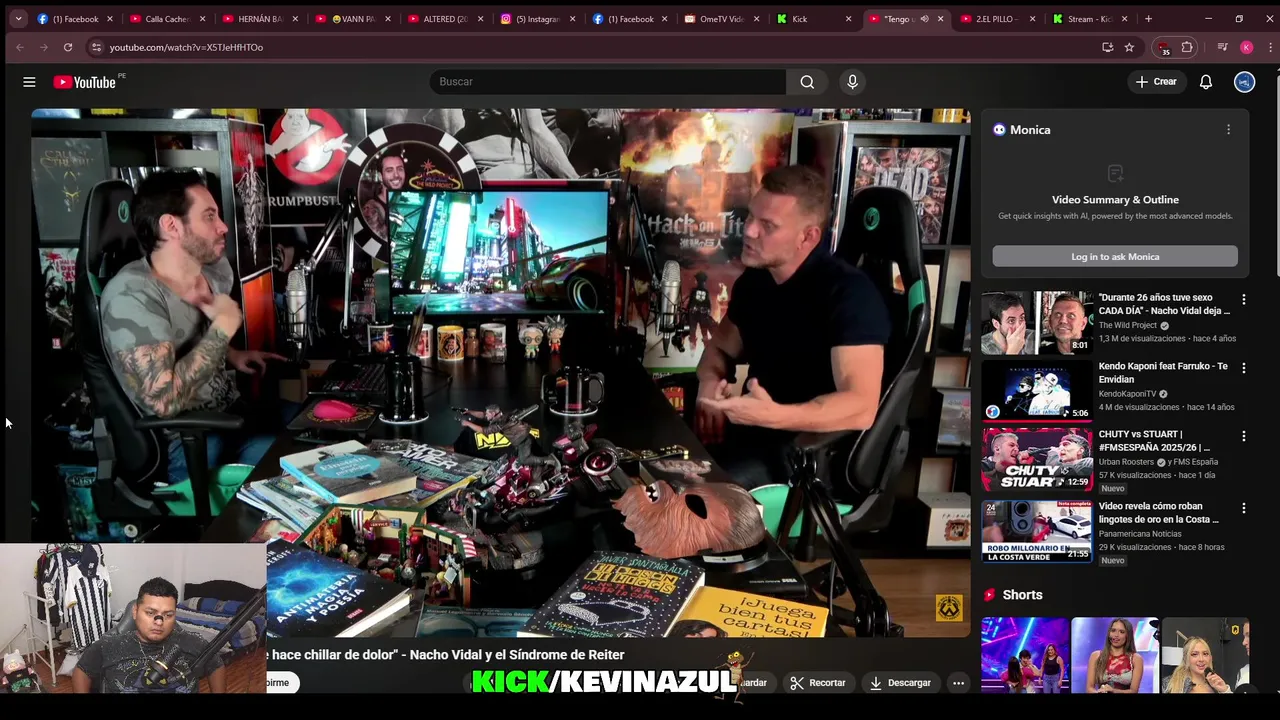This screenshot has width=1280, height=720.
Task: Click the main video player
Action: point(500,372)
